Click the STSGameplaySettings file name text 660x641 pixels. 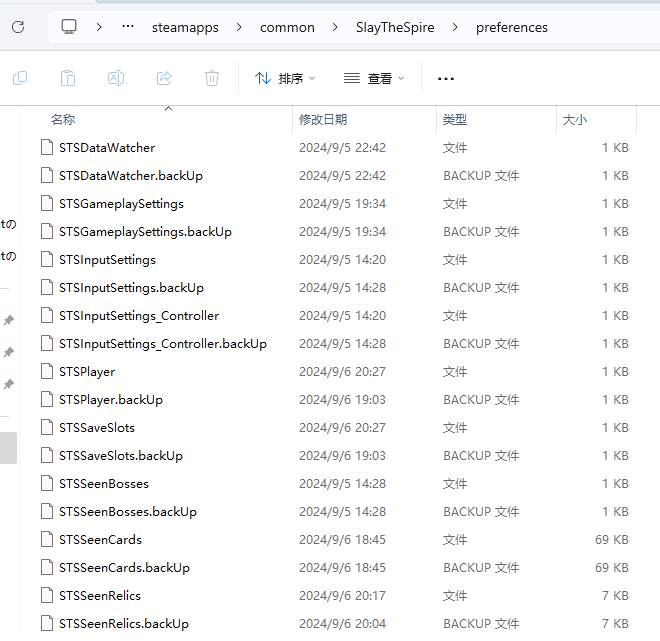(121, 204)
